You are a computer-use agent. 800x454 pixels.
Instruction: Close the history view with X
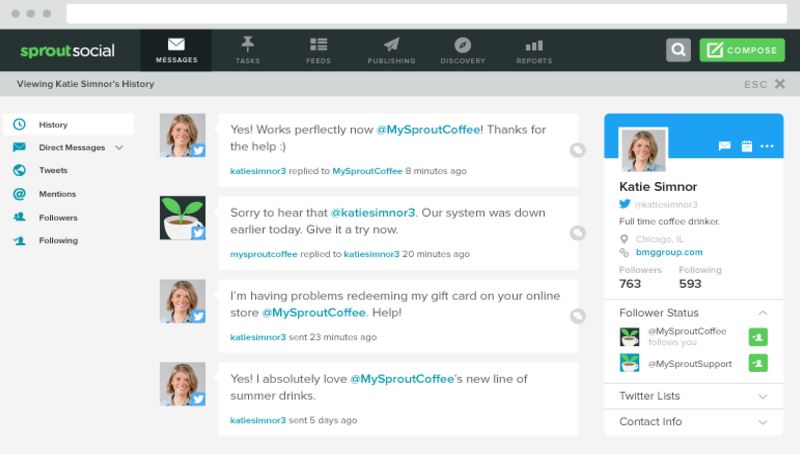(780, 84)
